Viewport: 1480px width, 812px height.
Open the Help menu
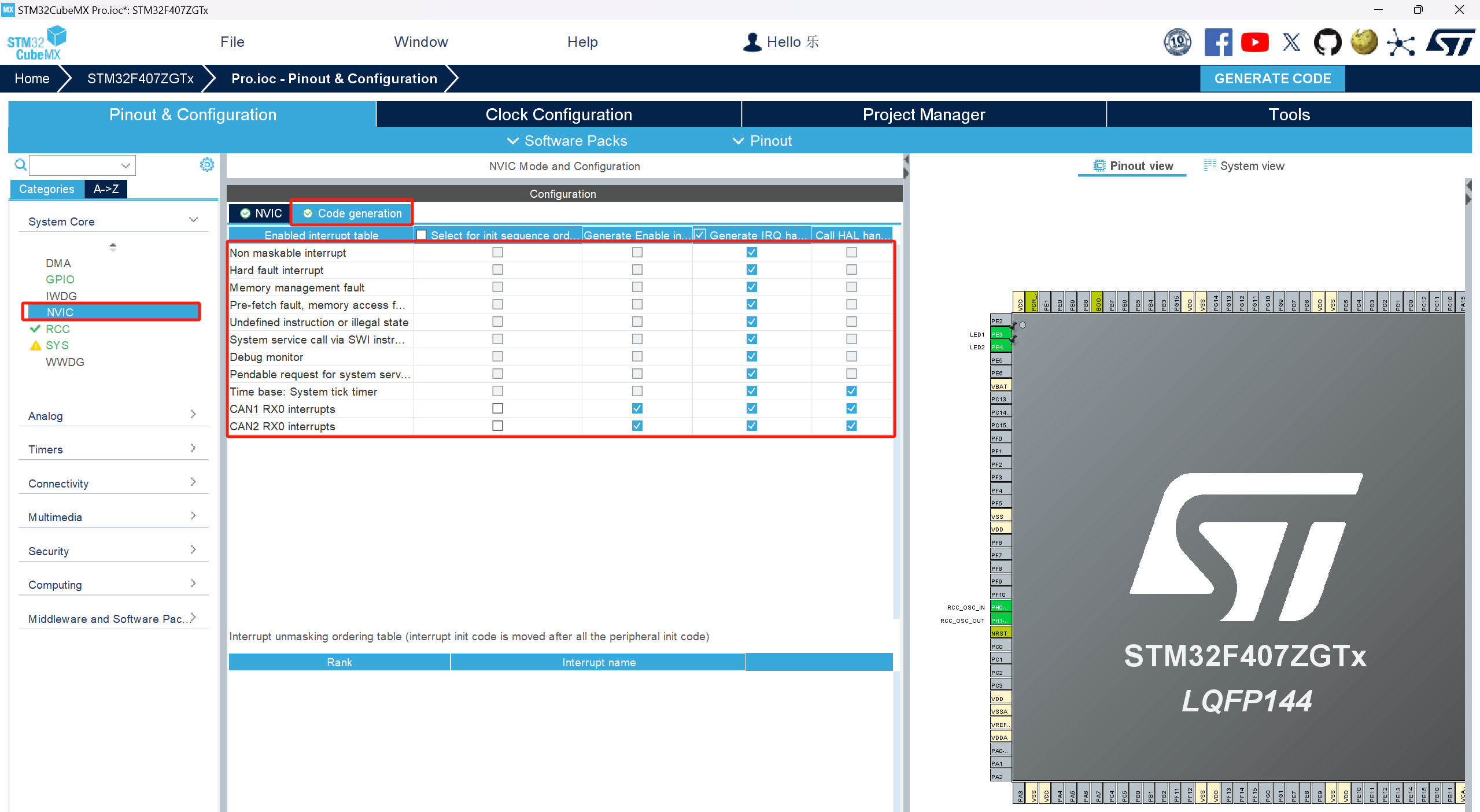pos(582,42)
